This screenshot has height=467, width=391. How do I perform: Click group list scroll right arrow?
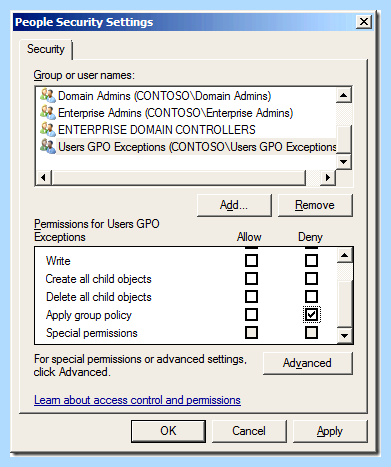tap(328, 177)
